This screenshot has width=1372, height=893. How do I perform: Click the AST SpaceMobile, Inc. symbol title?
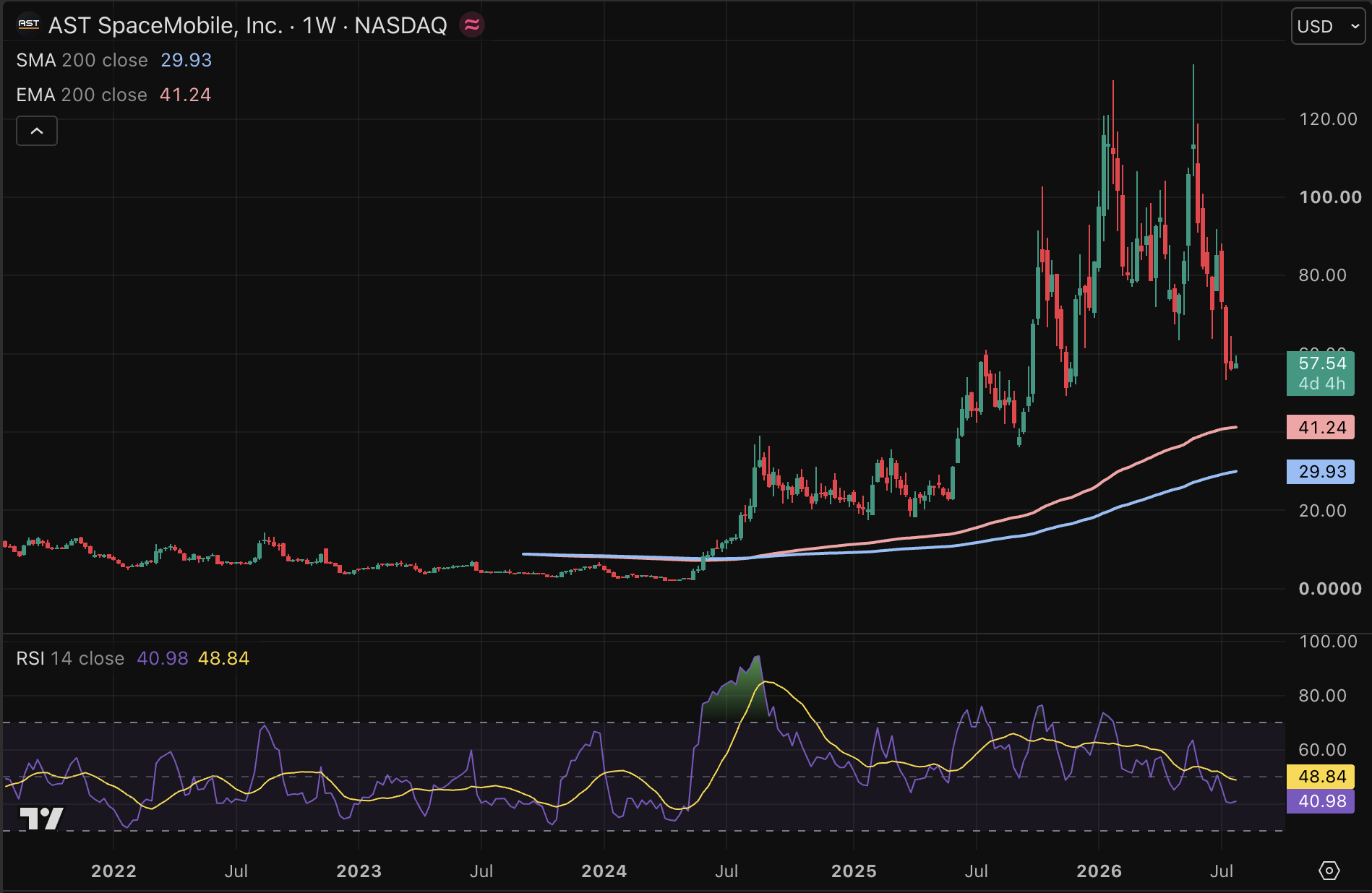tap(166, 25)
